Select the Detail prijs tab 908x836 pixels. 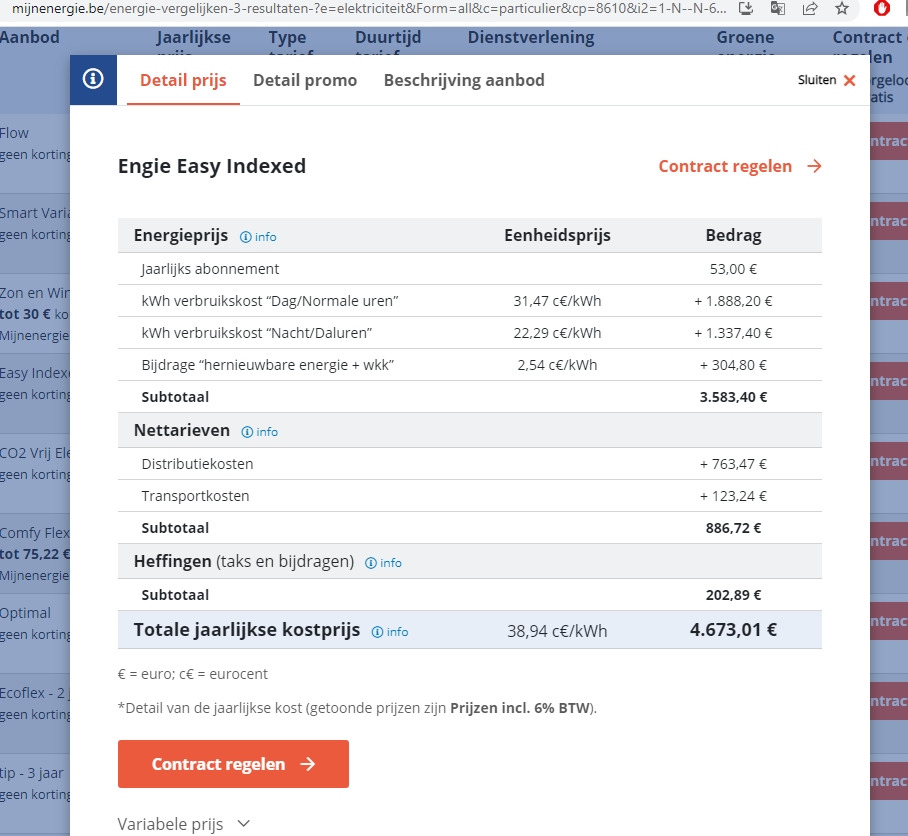pyautogui.click(x=183, y=80)
